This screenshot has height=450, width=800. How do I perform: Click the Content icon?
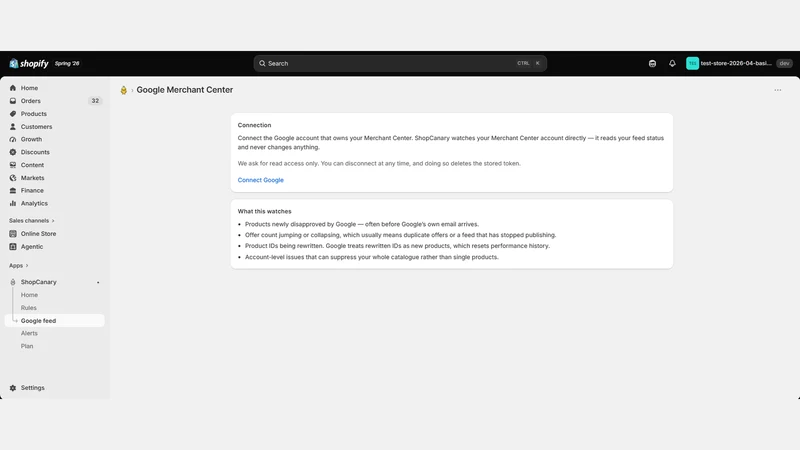pyautogui.click(x=13, y=165)
